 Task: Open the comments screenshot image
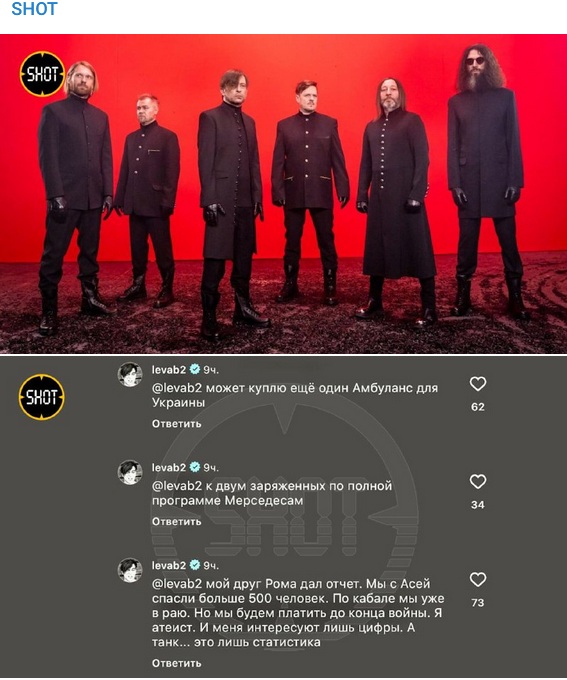283,516
